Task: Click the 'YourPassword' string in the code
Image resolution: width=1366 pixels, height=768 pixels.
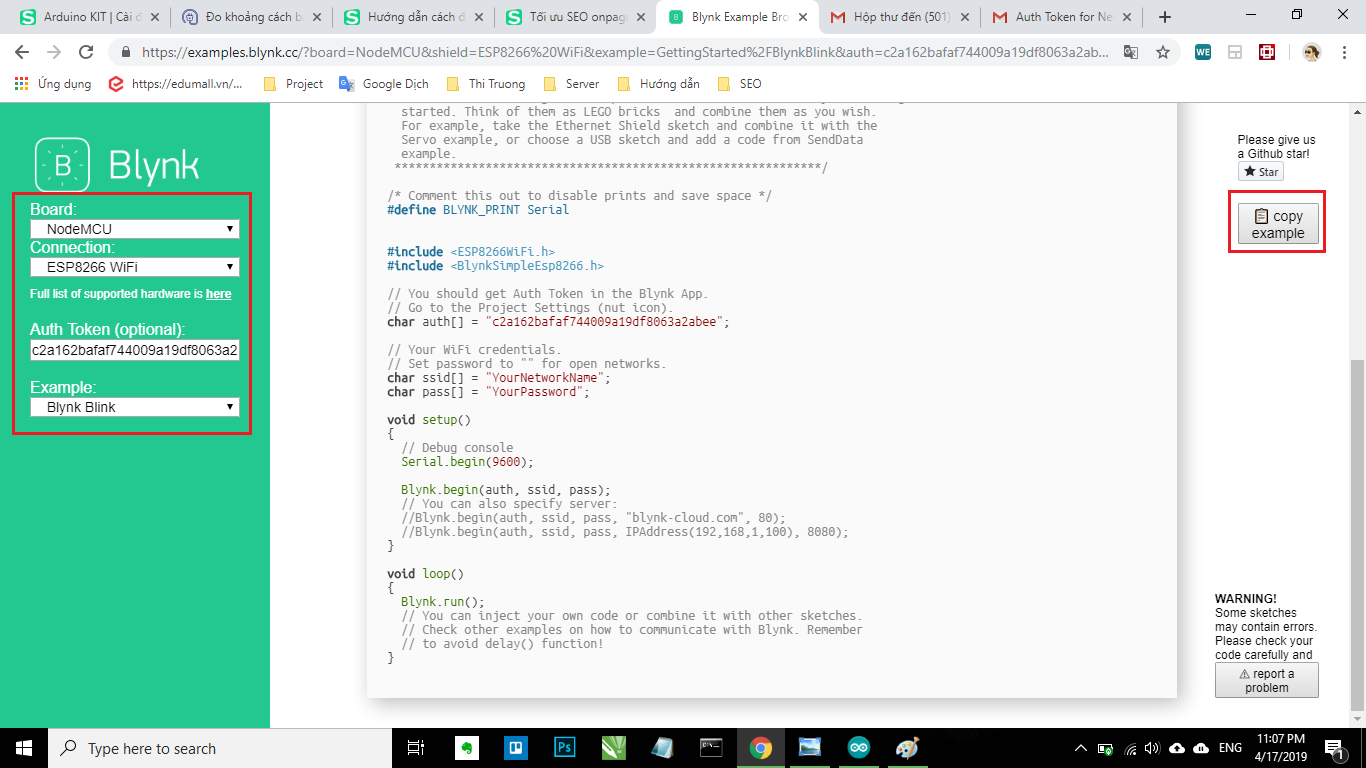Action: [x=536, y=392]
